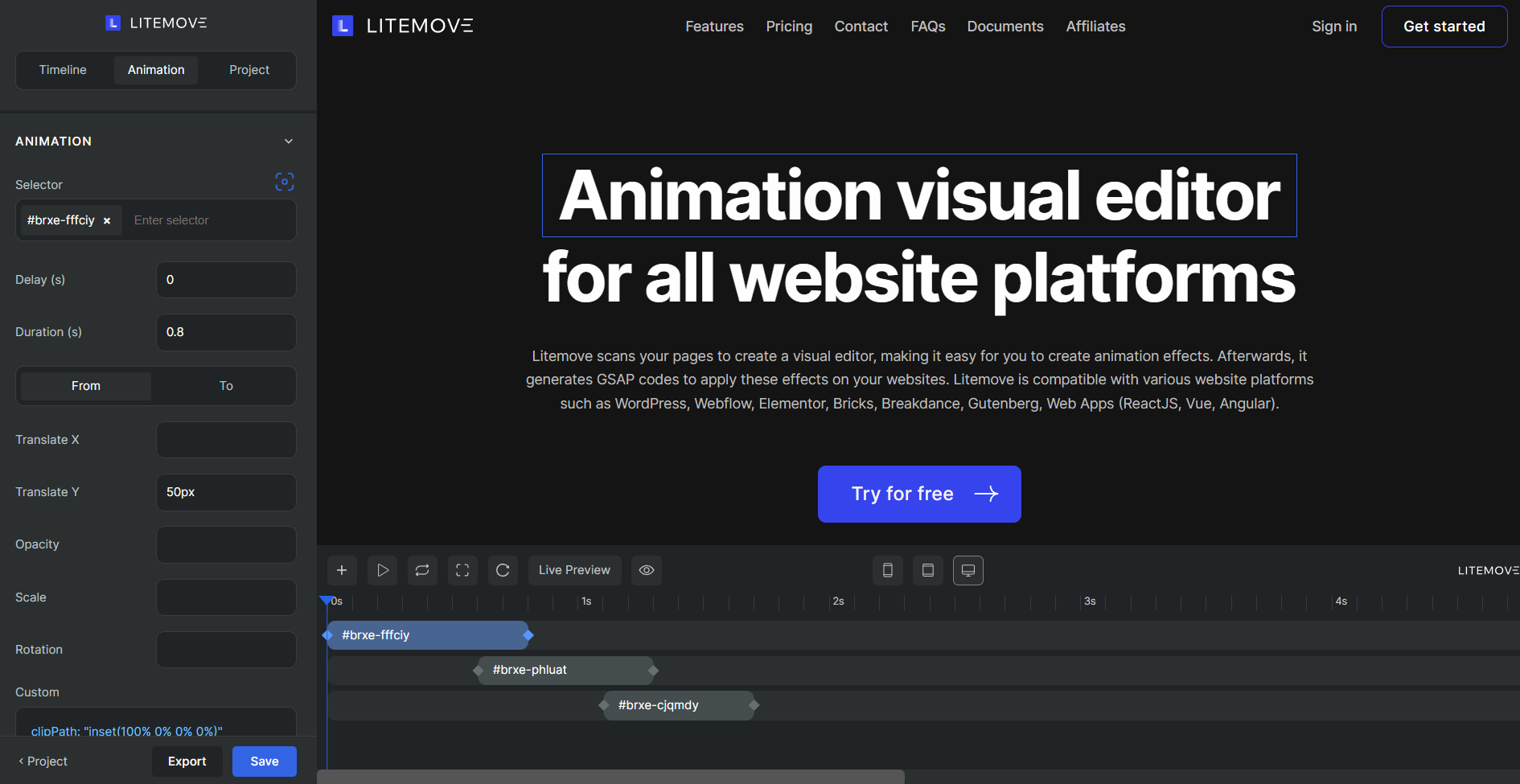
Task: Switch preview to tablet view icon
Action: (927, 570)
